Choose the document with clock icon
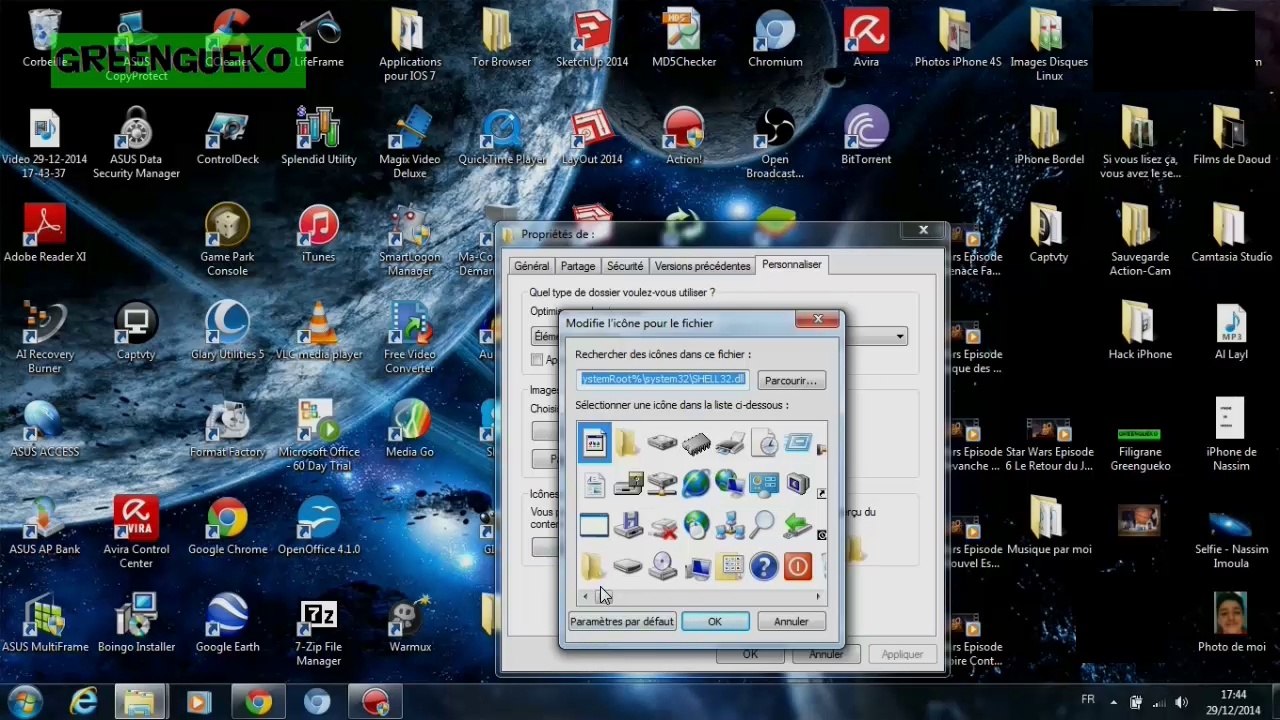 point(764,442)
